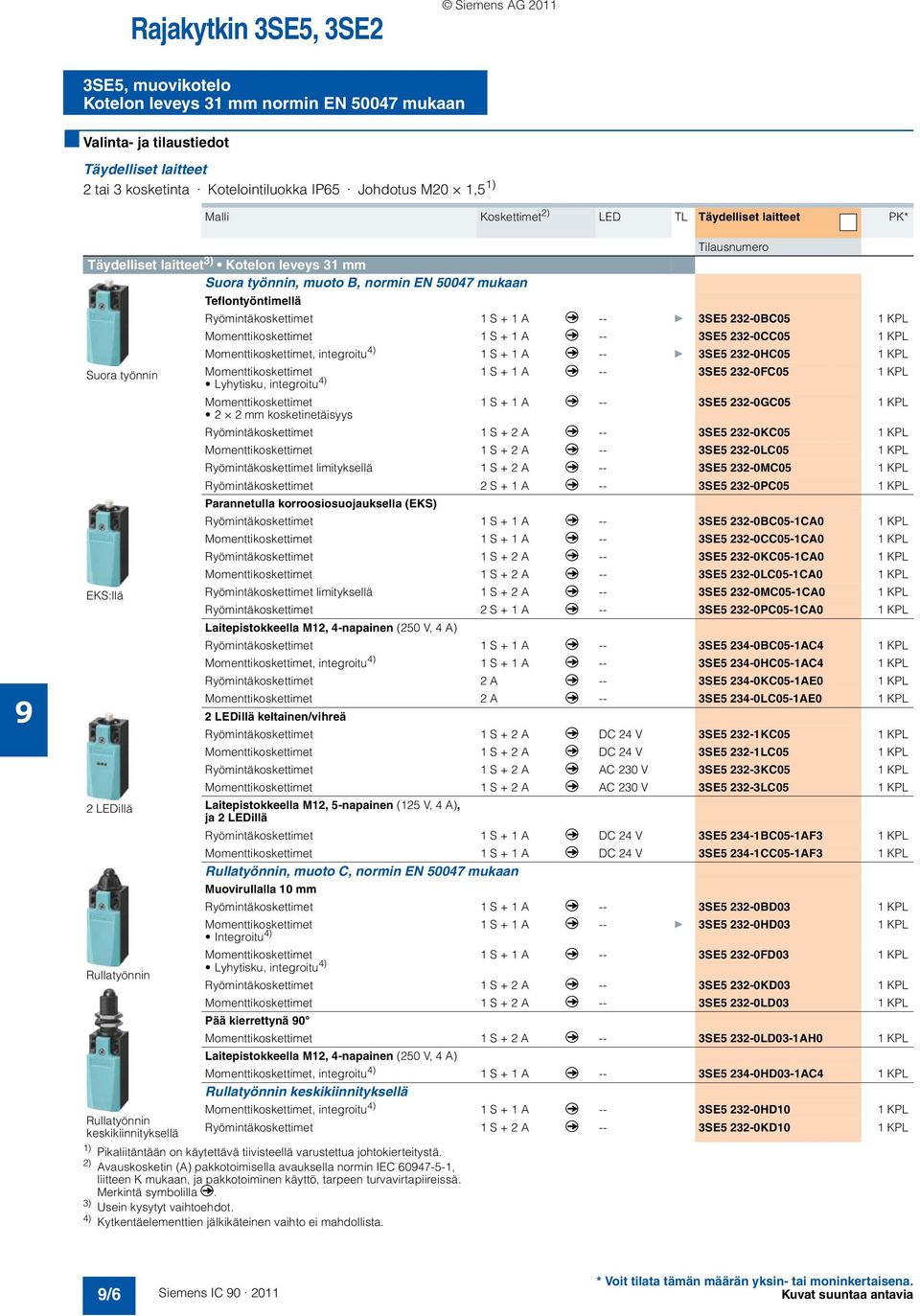Click the AC 230 V value for 3SE5 232-3KC05
This screenshot has height=1316, width=920.
(x=623, y=770)
